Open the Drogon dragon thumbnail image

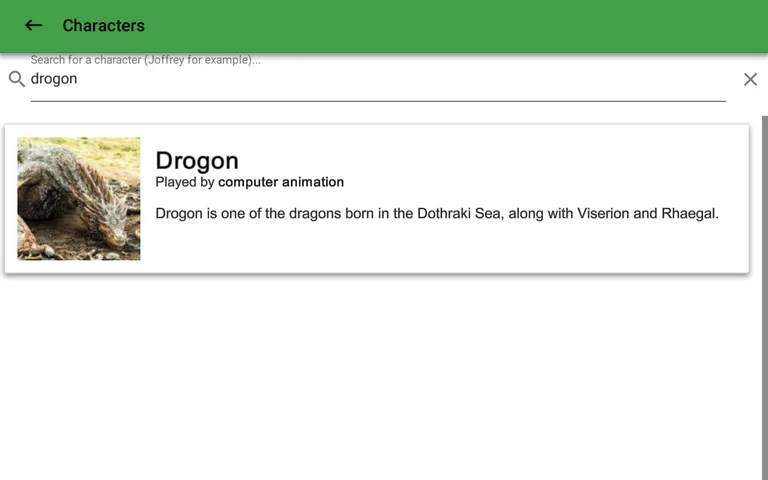[79, 199]
